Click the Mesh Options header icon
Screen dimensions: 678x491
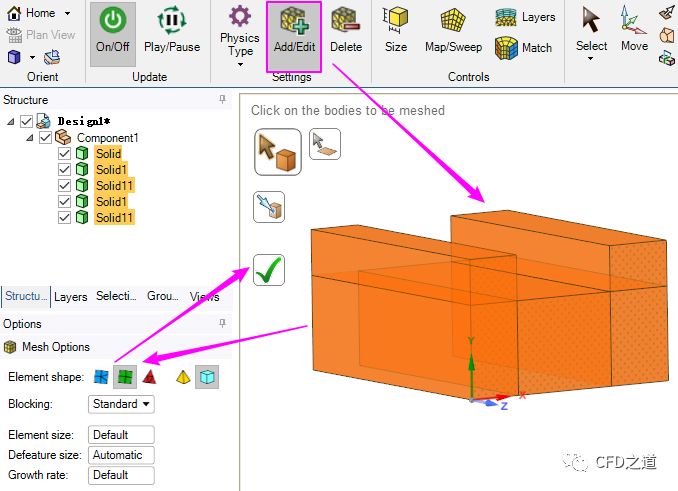10,347
